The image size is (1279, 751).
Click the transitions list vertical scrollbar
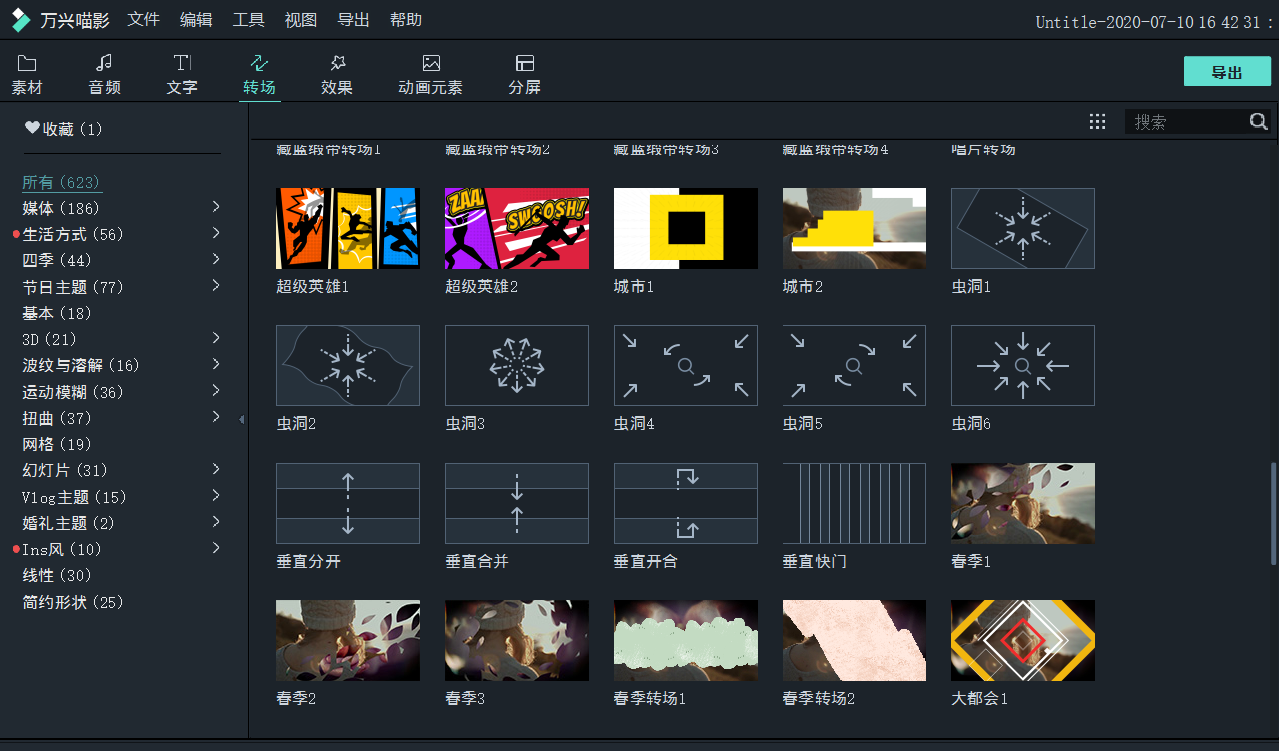1273,512
